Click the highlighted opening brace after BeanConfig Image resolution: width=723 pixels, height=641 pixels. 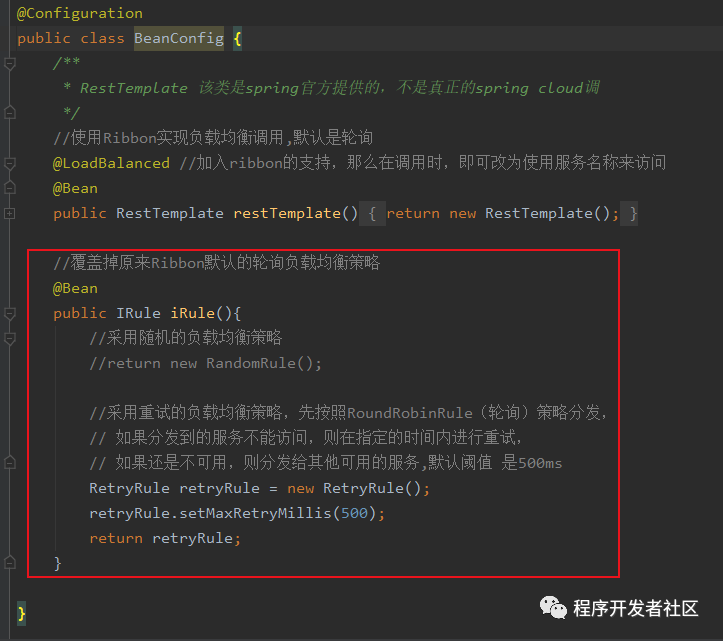coord(237,38)
